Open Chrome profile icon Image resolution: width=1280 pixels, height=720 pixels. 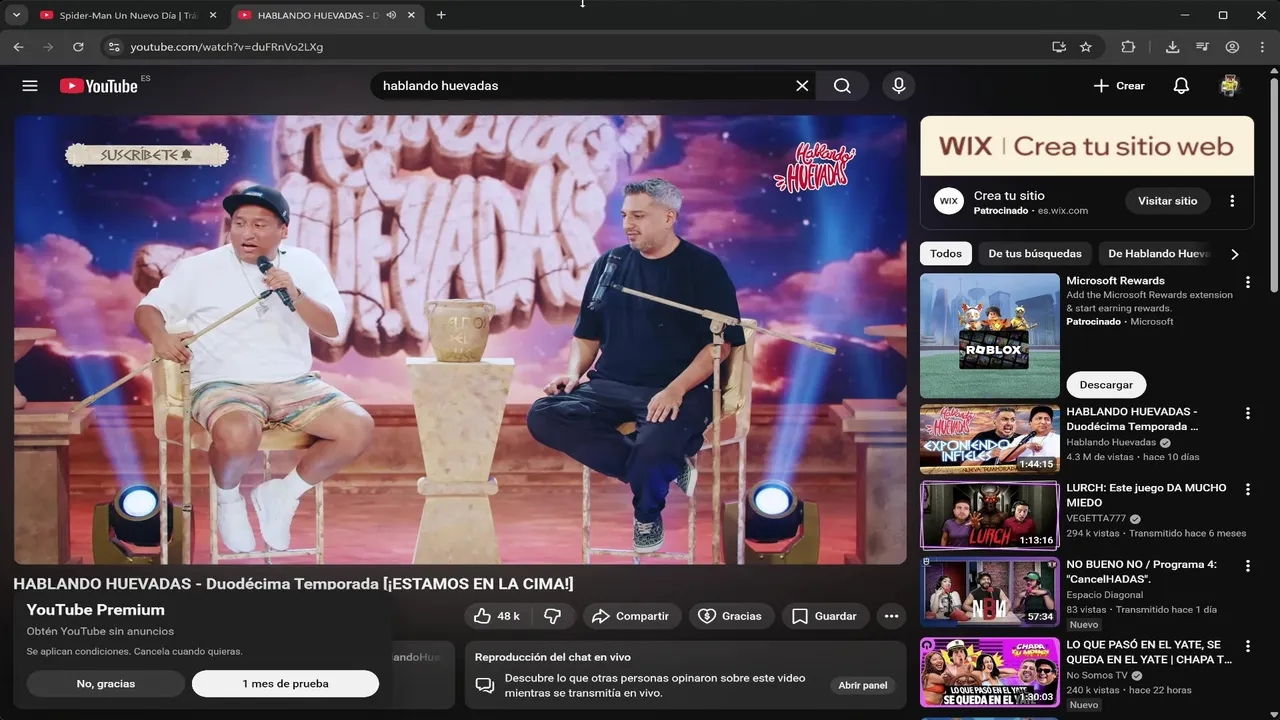pos(1232,47)
